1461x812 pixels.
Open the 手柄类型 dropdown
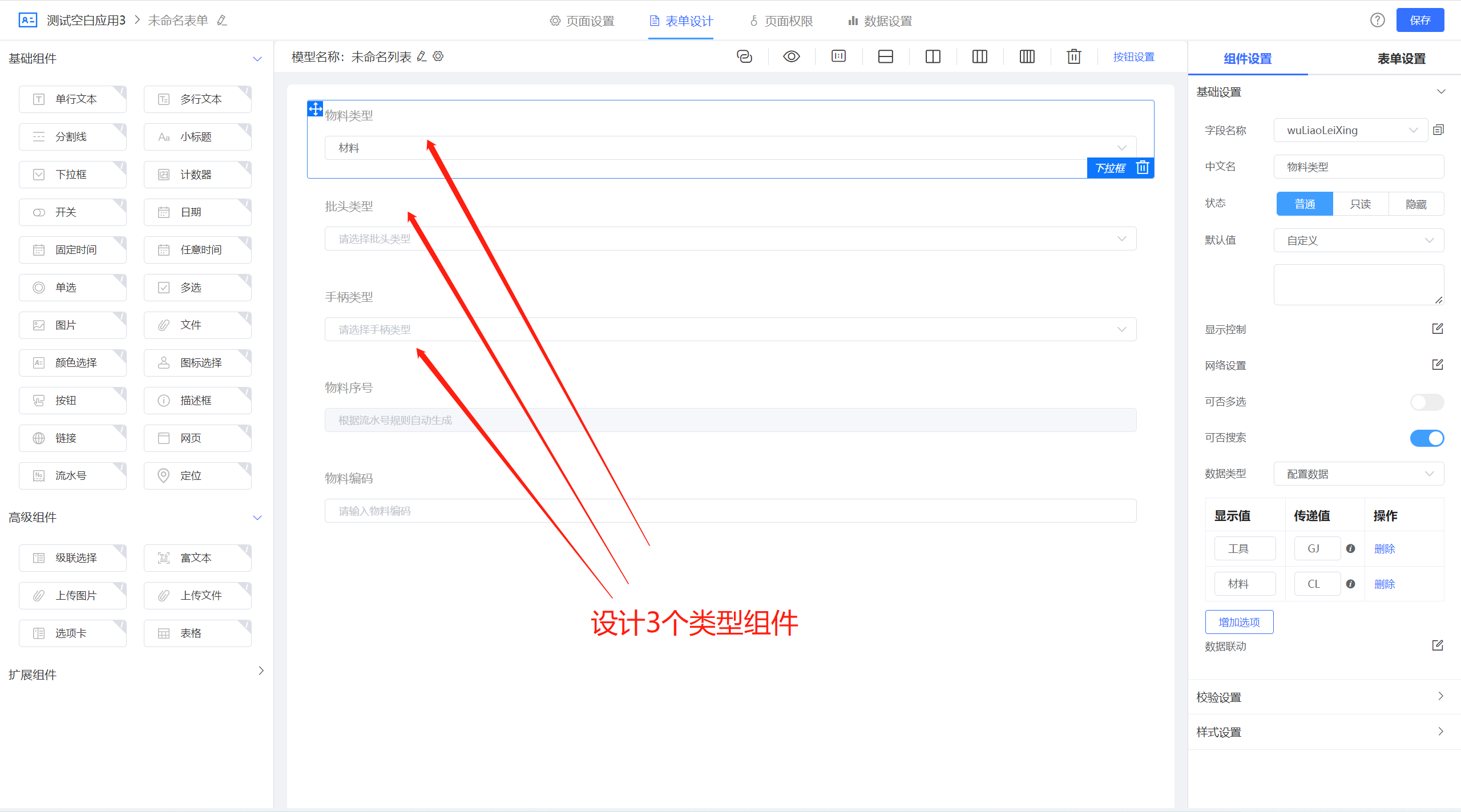730,329
